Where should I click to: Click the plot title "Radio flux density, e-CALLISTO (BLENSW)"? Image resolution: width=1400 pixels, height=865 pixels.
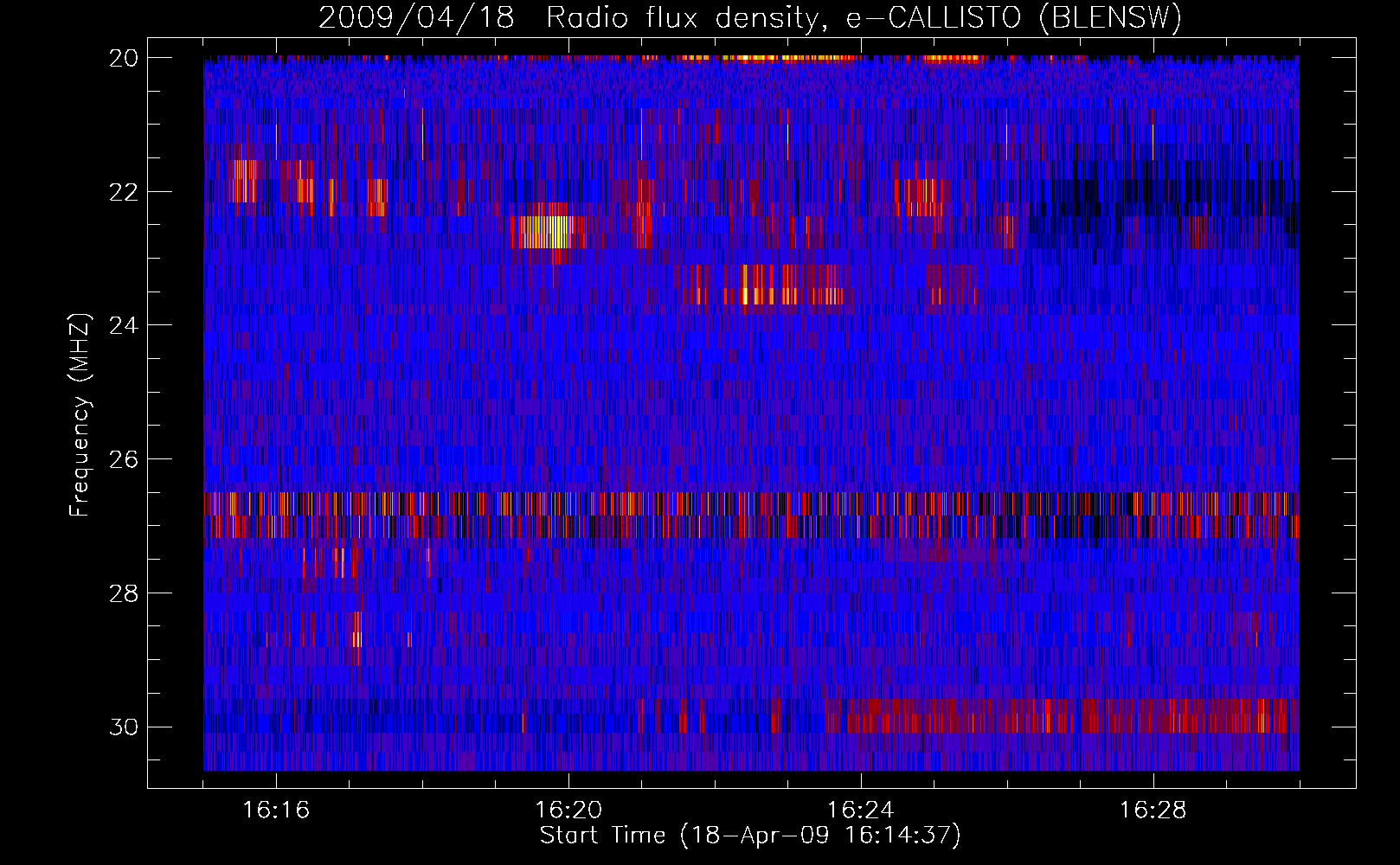[x=864, y=17]
